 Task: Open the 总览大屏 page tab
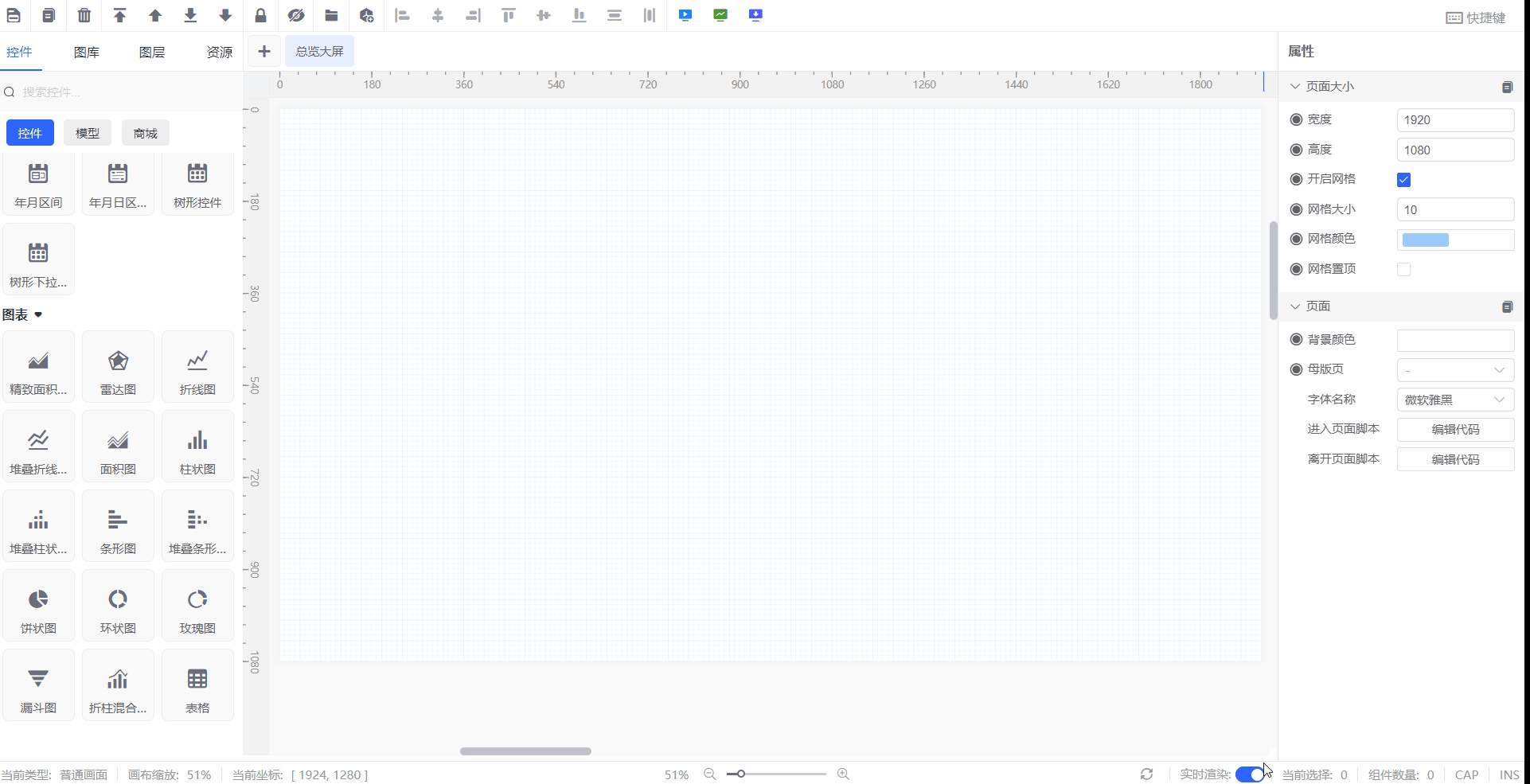[319, 52]
